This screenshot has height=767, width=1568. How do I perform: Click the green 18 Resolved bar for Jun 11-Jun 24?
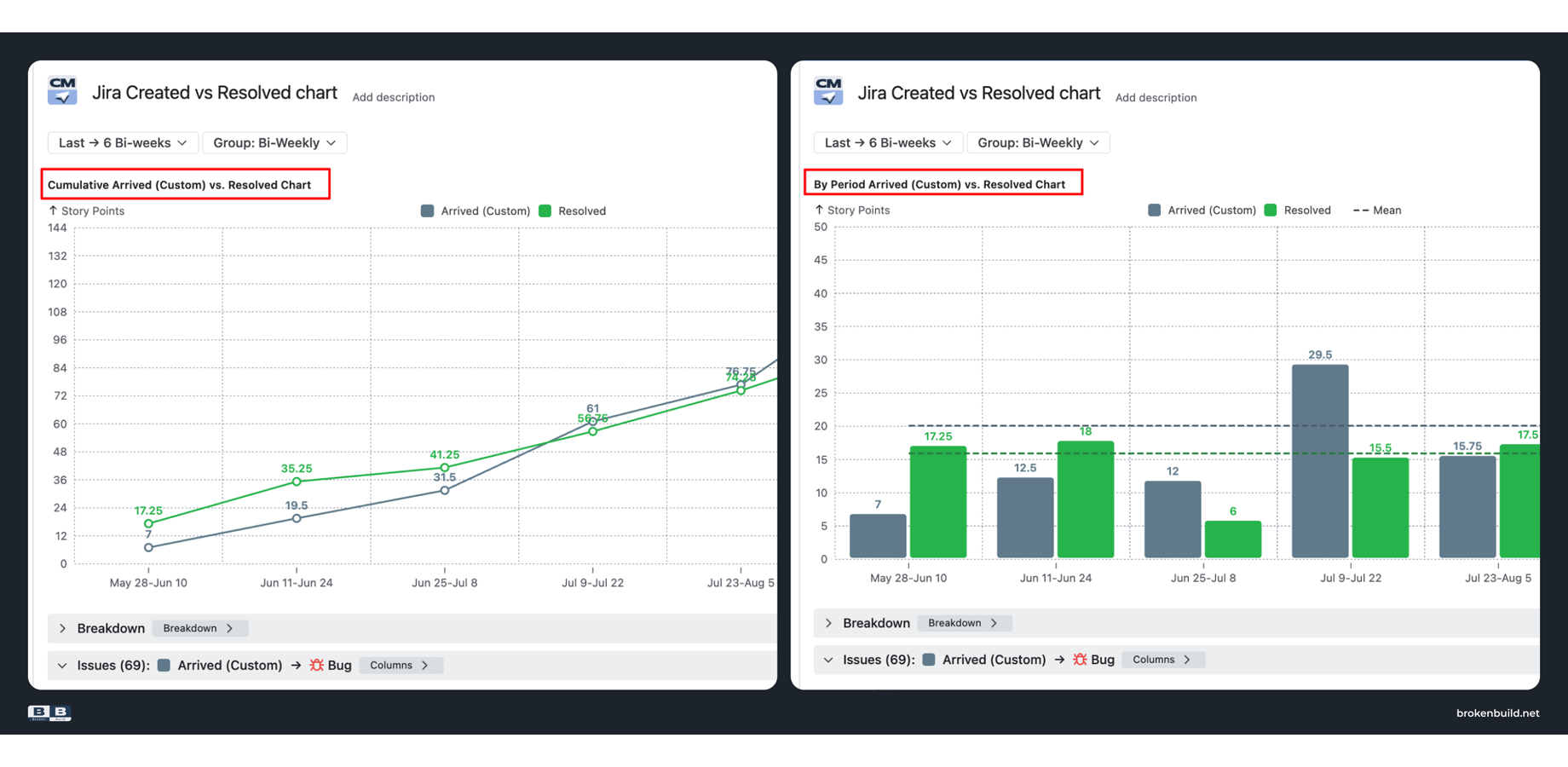coord(1086,499)
